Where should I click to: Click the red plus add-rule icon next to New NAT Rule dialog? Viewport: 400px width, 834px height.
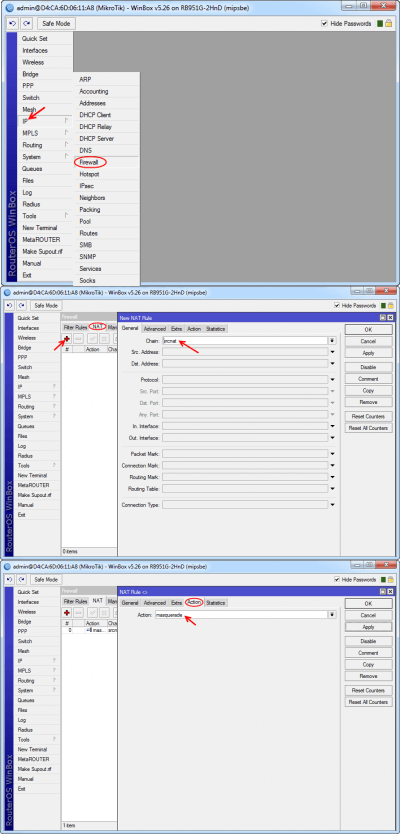click(x=67, y=339)
